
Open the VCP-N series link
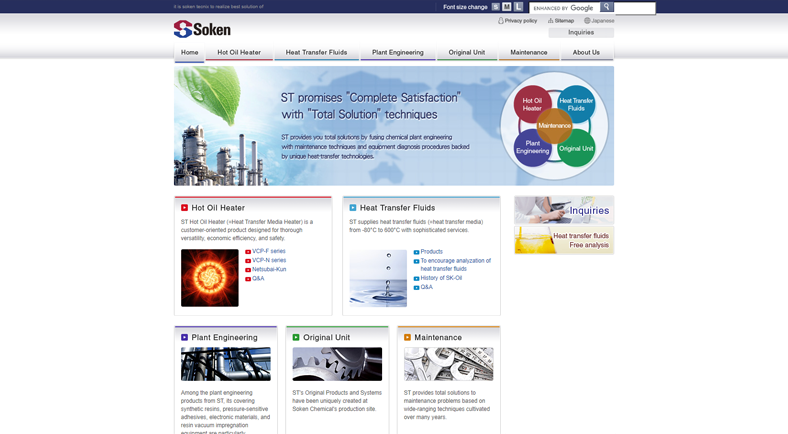point(269,260)
